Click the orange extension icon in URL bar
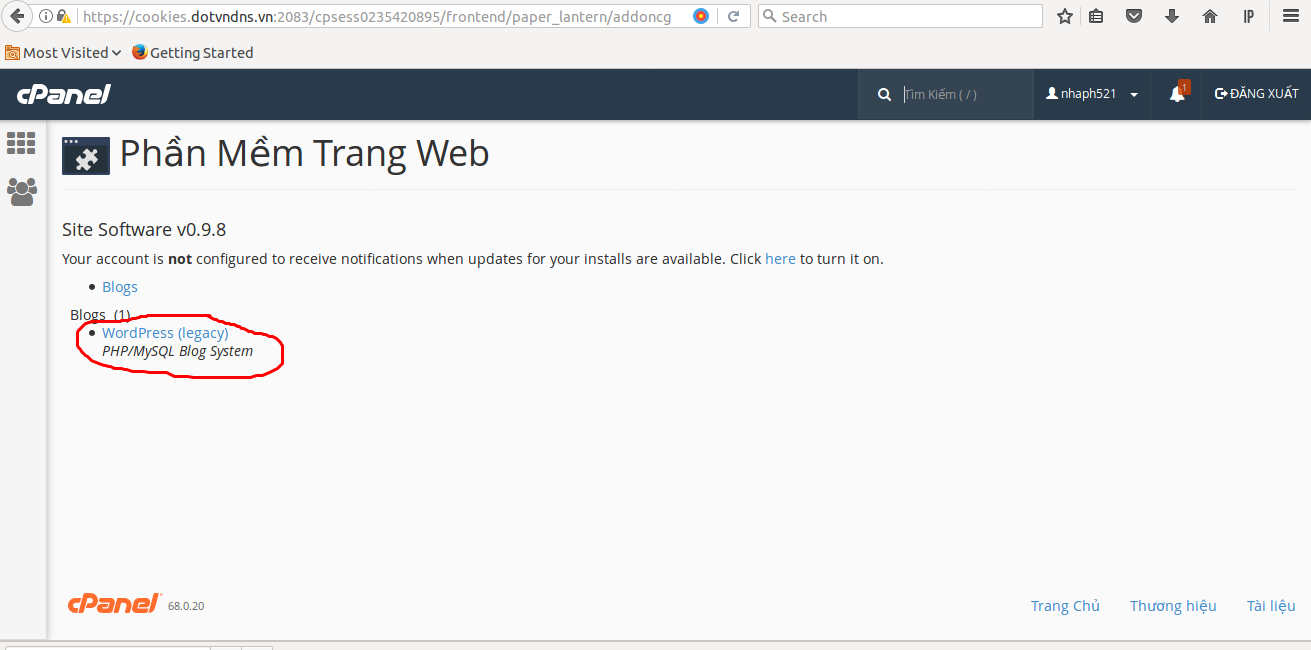The height and width of the screenshot is (650, 1311). coord(701,16)
